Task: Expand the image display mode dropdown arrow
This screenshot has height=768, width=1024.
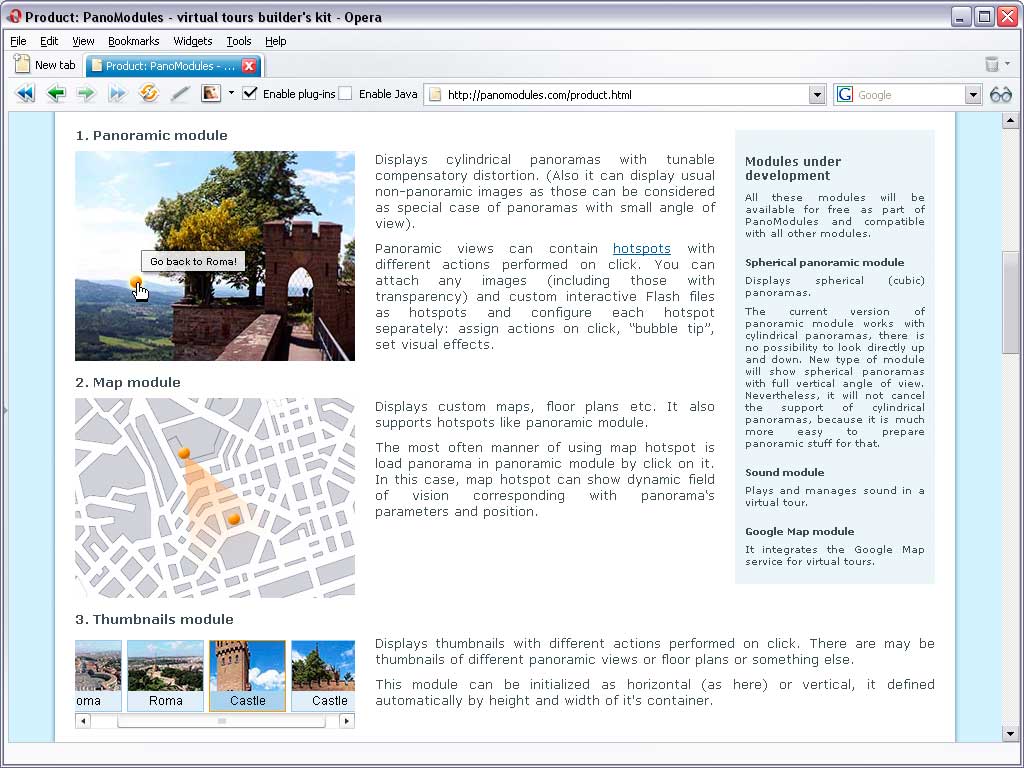Action: click(x=231, y=93)
